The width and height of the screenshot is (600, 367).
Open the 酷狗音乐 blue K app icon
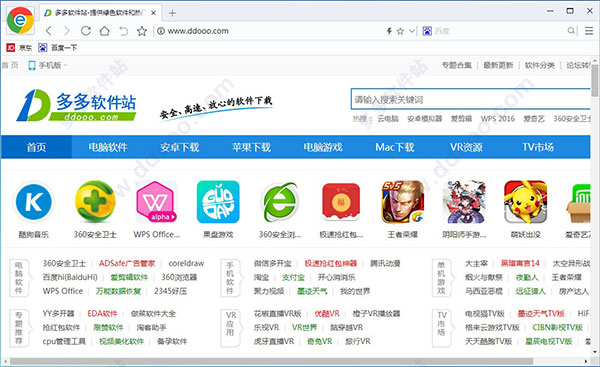[34, 202]
